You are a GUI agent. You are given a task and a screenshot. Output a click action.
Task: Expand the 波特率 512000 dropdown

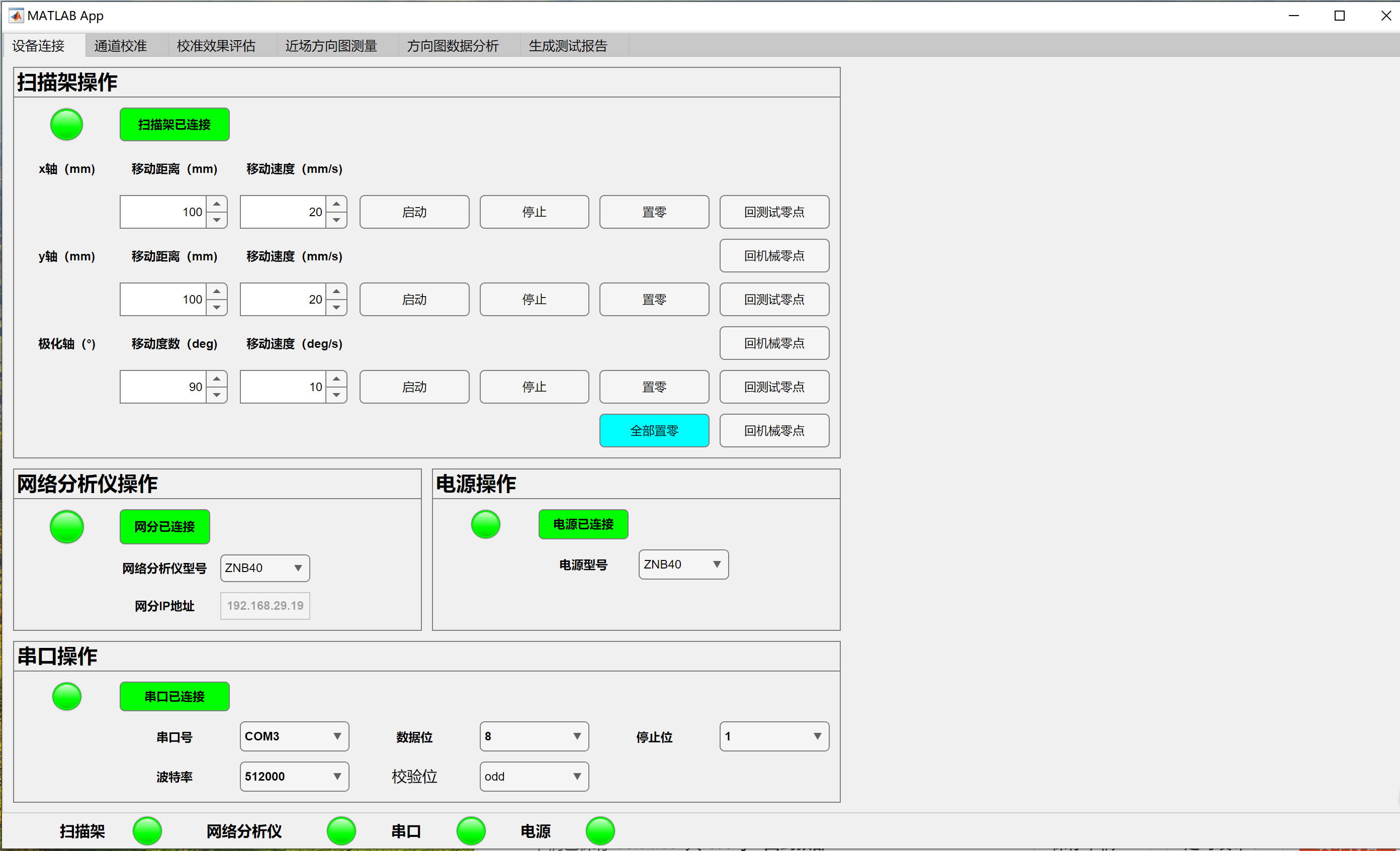[x=294, y=776]
